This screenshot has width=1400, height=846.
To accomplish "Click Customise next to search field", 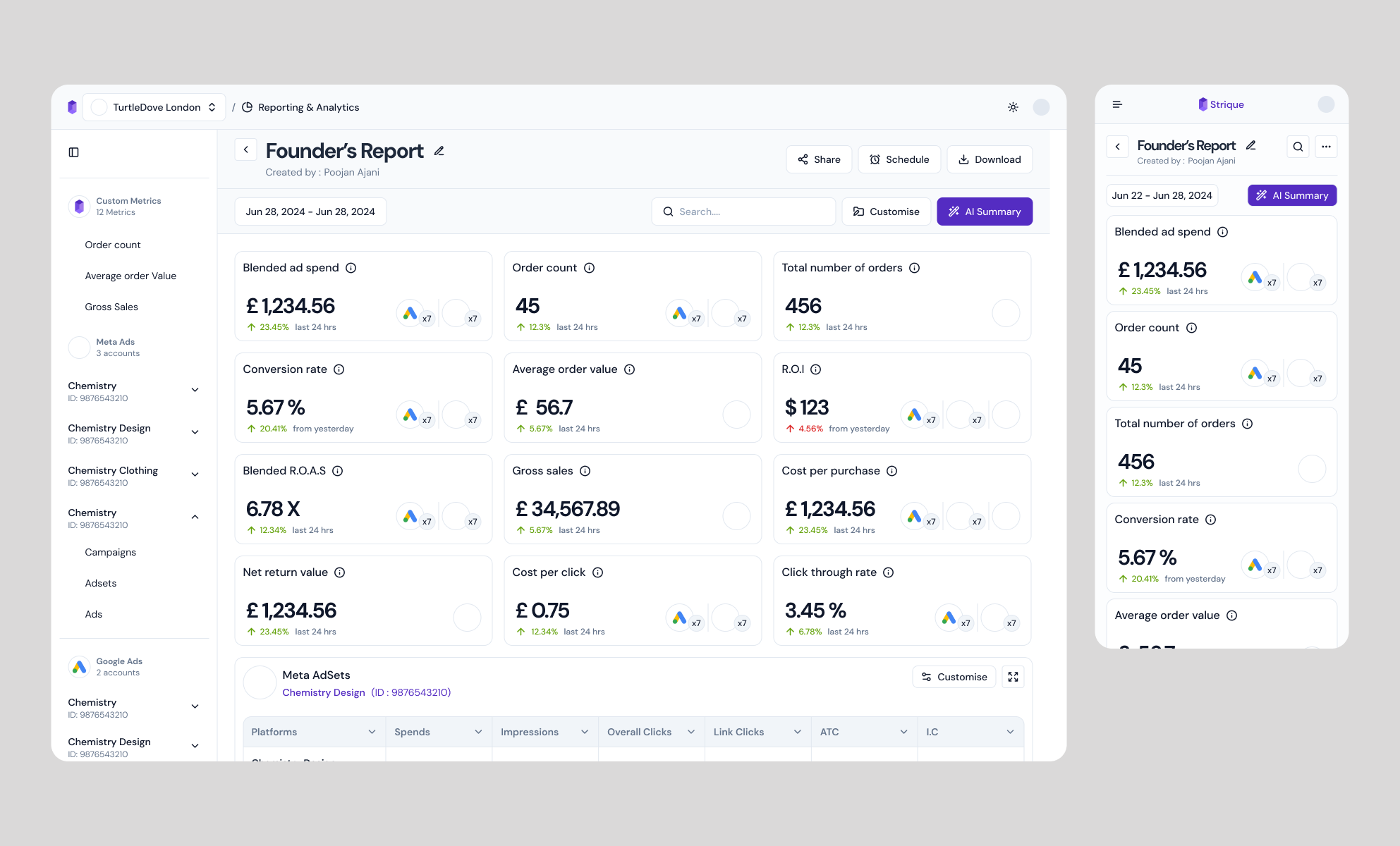I will 887,211.
